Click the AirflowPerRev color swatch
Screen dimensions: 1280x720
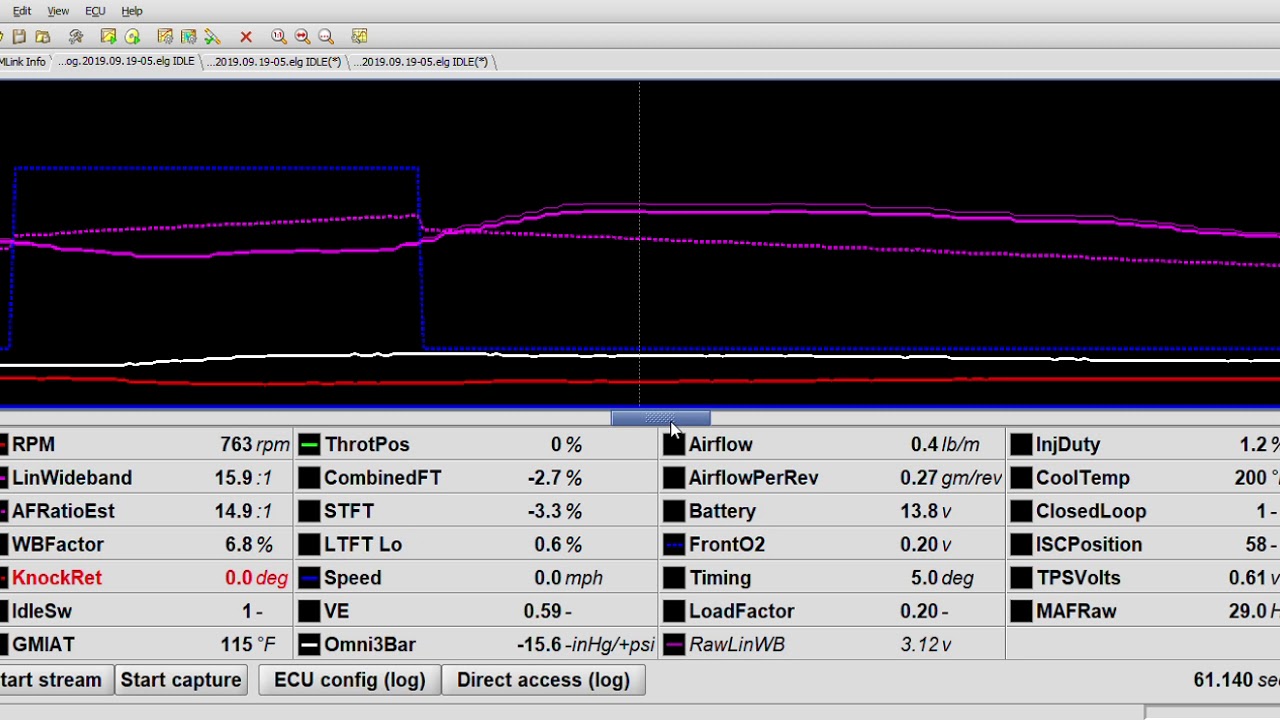[674, 478]
